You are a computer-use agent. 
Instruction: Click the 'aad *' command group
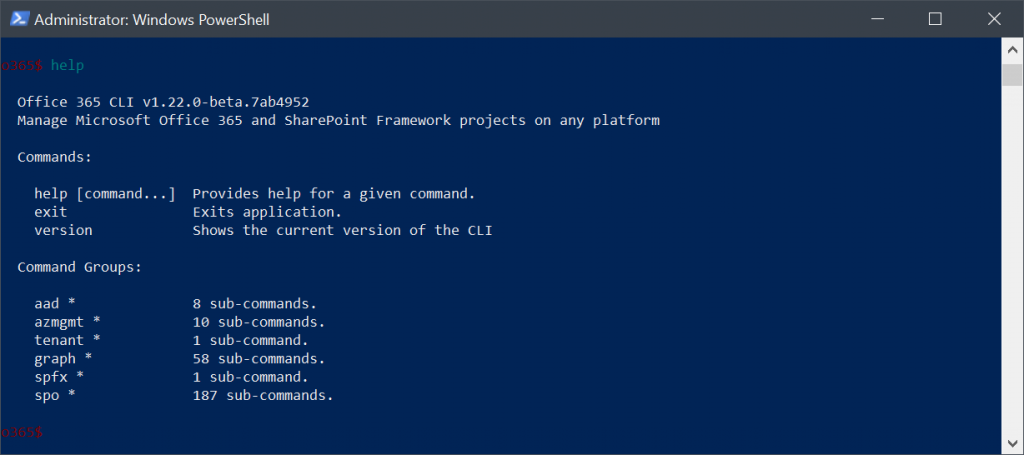point(55,304)
